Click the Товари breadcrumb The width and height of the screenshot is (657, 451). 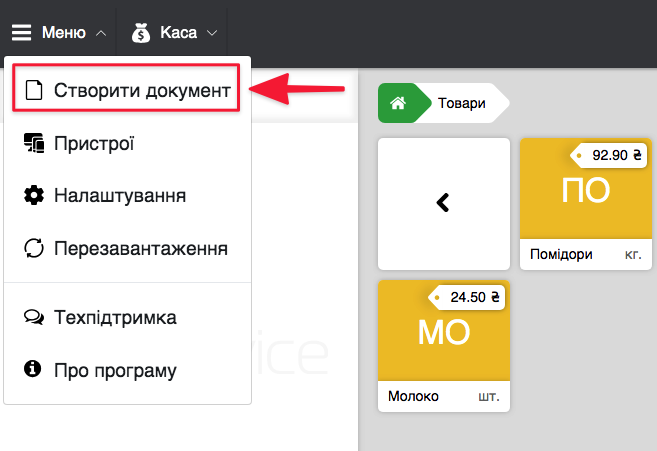(462, 103)
